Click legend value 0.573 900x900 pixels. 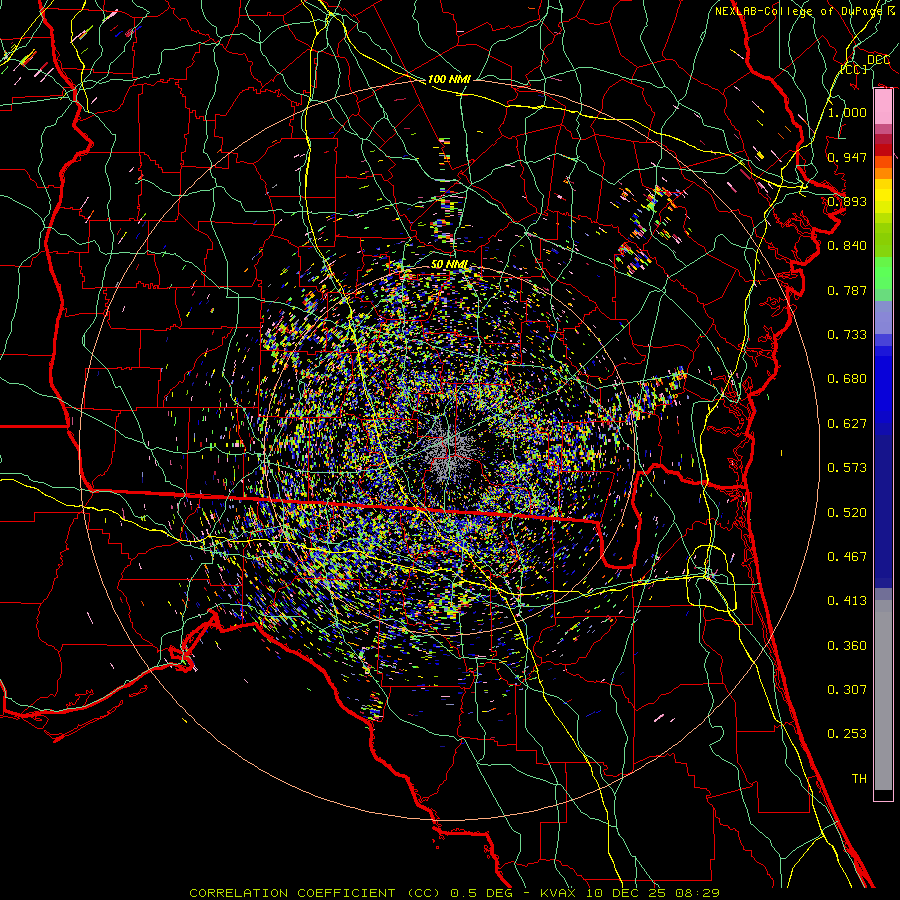[x=847, y=468]
